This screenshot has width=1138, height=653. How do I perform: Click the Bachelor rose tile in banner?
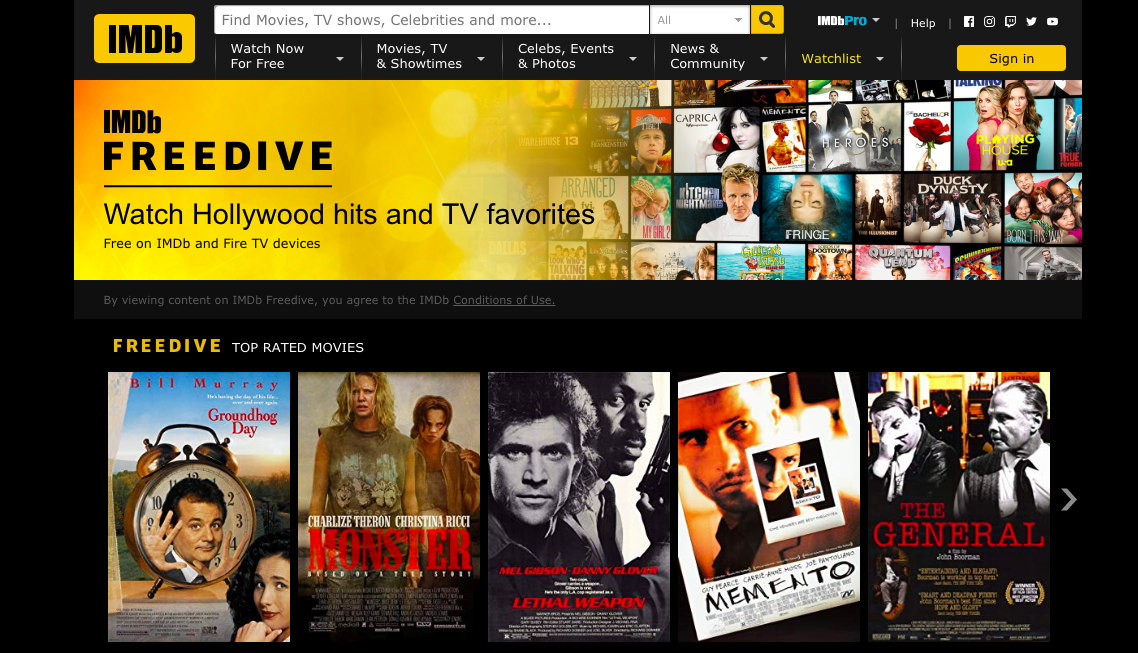click(927, 136)
